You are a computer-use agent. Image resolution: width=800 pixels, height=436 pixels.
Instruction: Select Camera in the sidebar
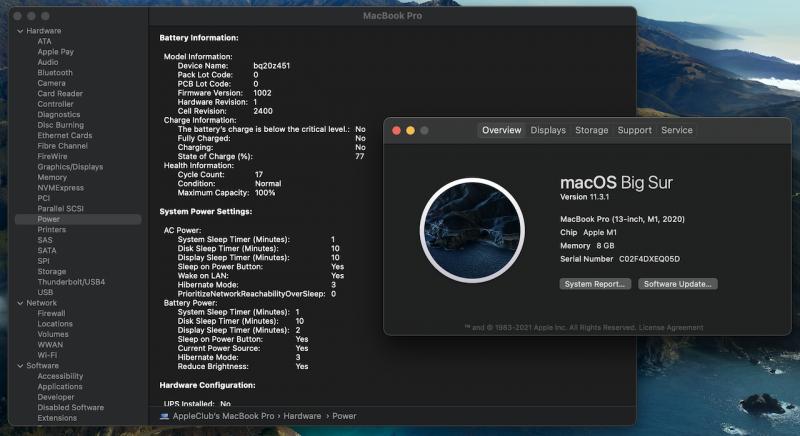coord(51,83)
